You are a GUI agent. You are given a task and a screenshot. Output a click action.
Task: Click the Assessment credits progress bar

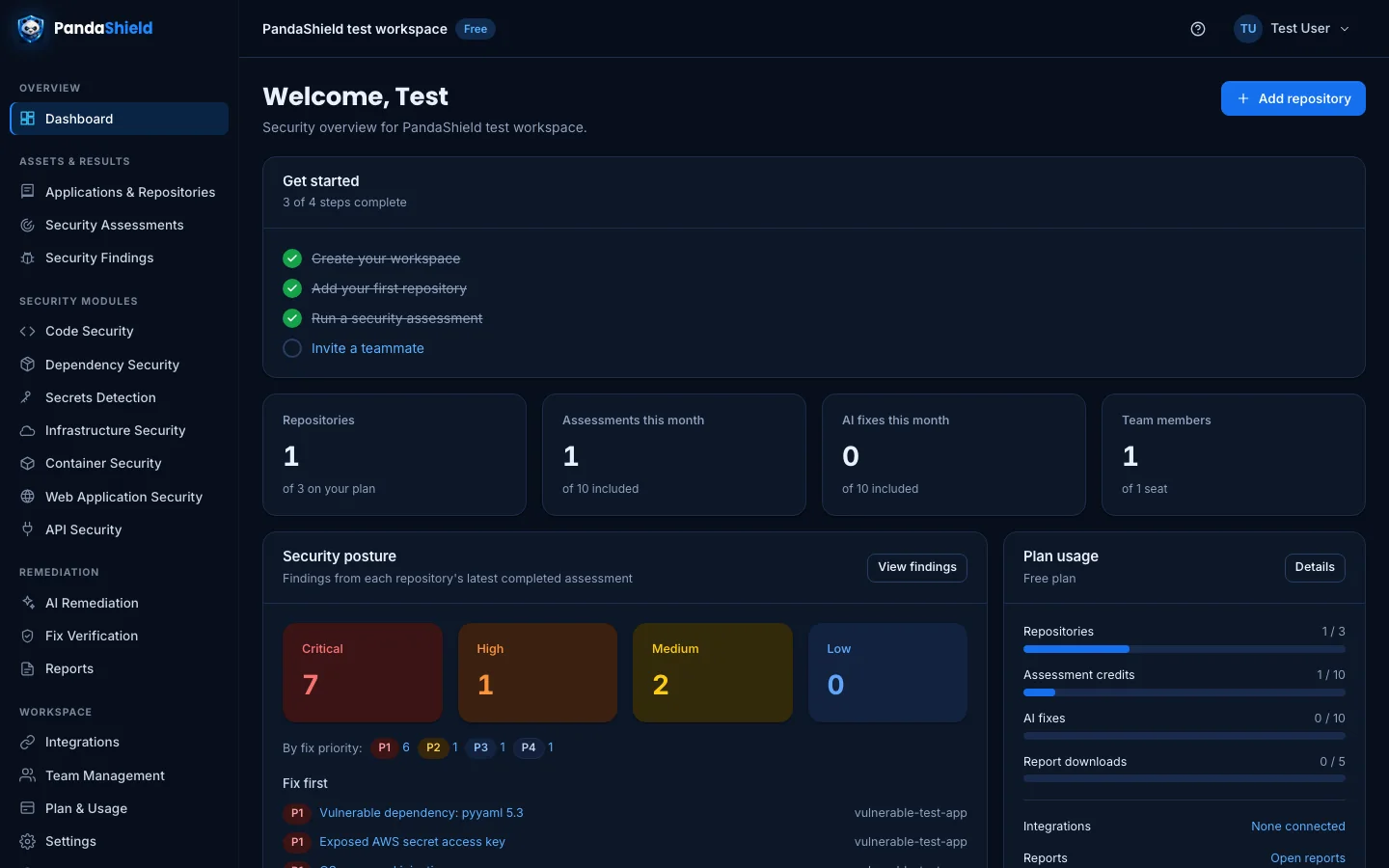pos(1185,692)
